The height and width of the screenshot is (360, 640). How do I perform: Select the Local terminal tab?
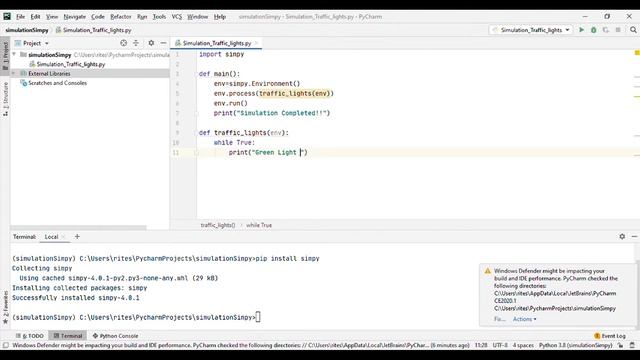click(x=51, y=237)
